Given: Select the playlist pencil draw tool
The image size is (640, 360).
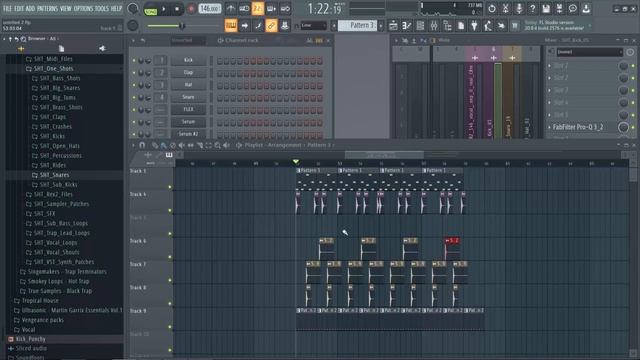Looking at the screenshot, I should [x=155, y=145].
